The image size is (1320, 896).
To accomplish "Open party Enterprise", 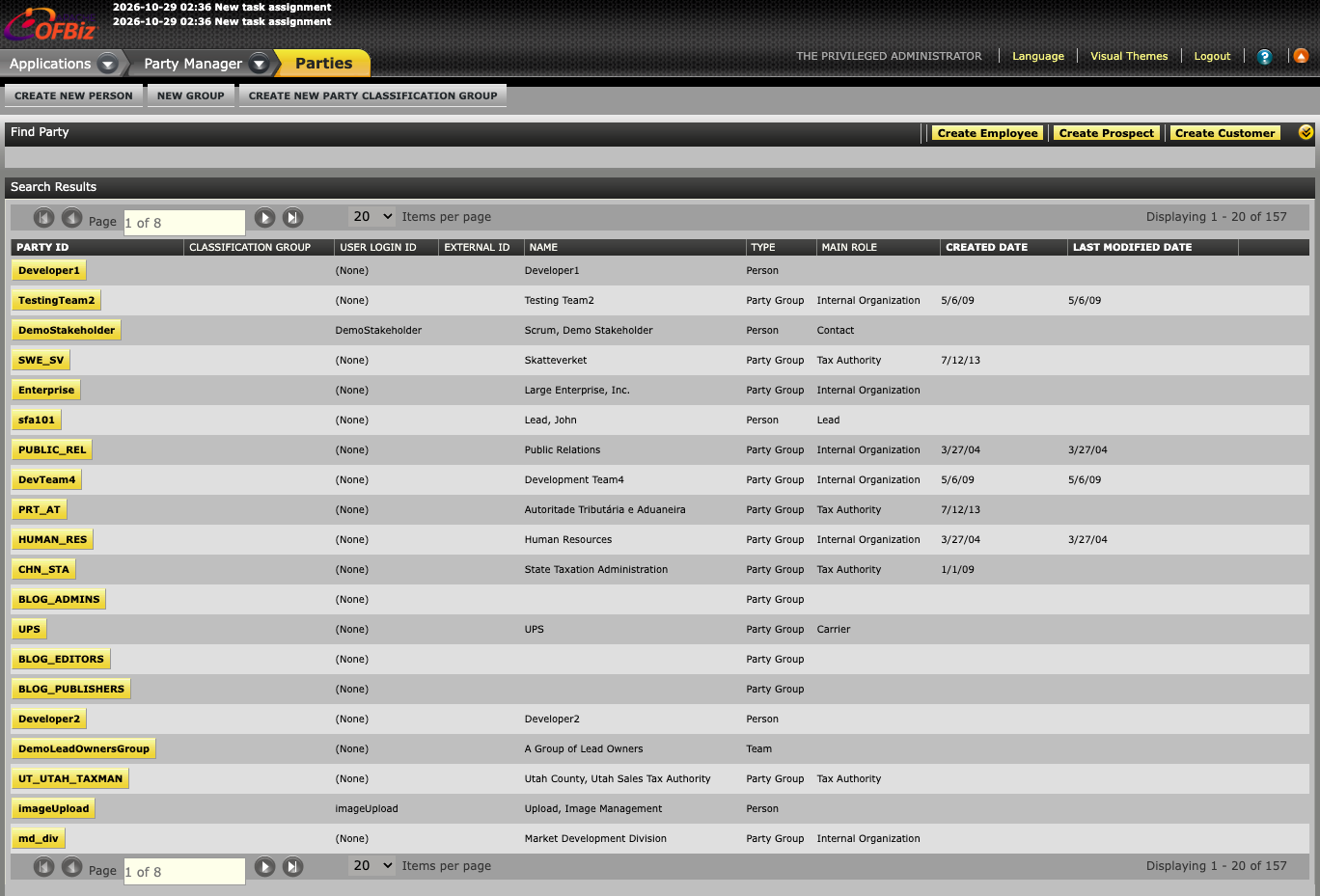I will [46, 391].
